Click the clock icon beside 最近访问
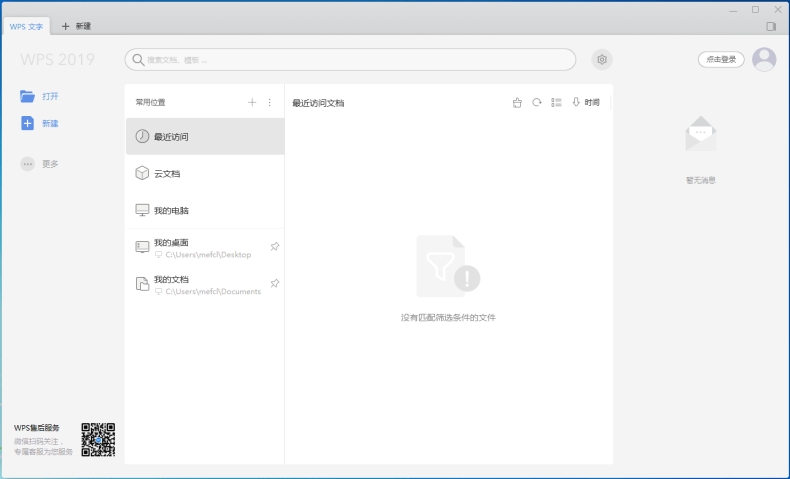The width and height of the screenshot is (790, 479). click(142, 136)
